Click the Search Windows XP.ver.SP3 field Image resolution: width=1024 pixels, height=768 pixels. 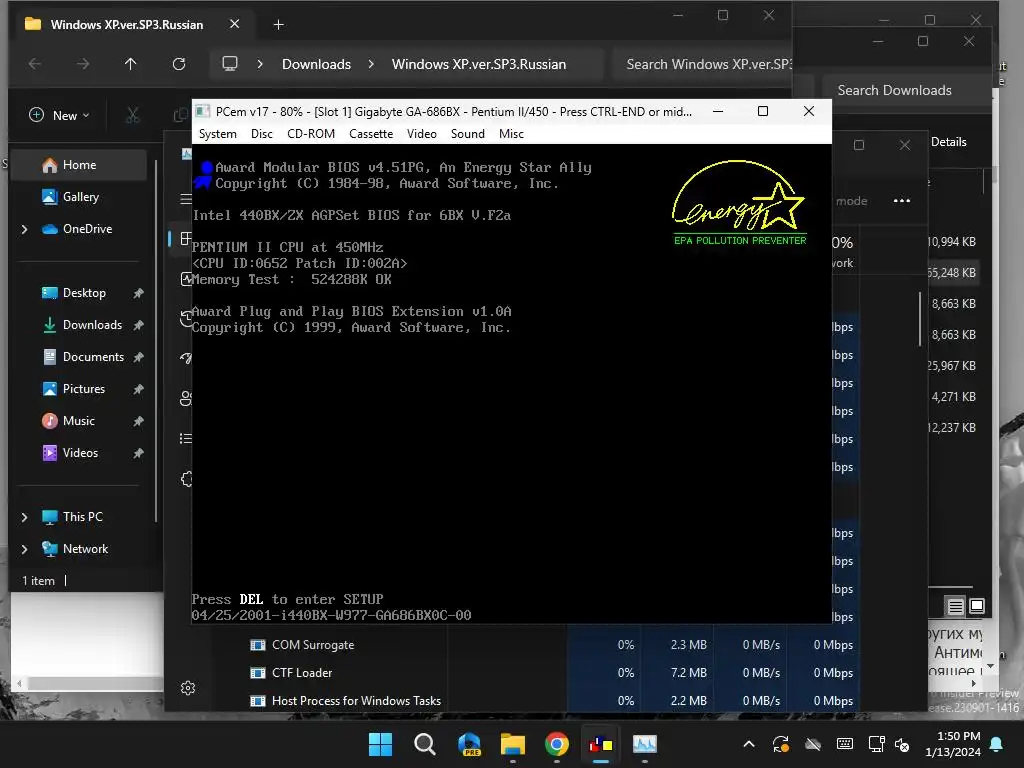[702, 64]
